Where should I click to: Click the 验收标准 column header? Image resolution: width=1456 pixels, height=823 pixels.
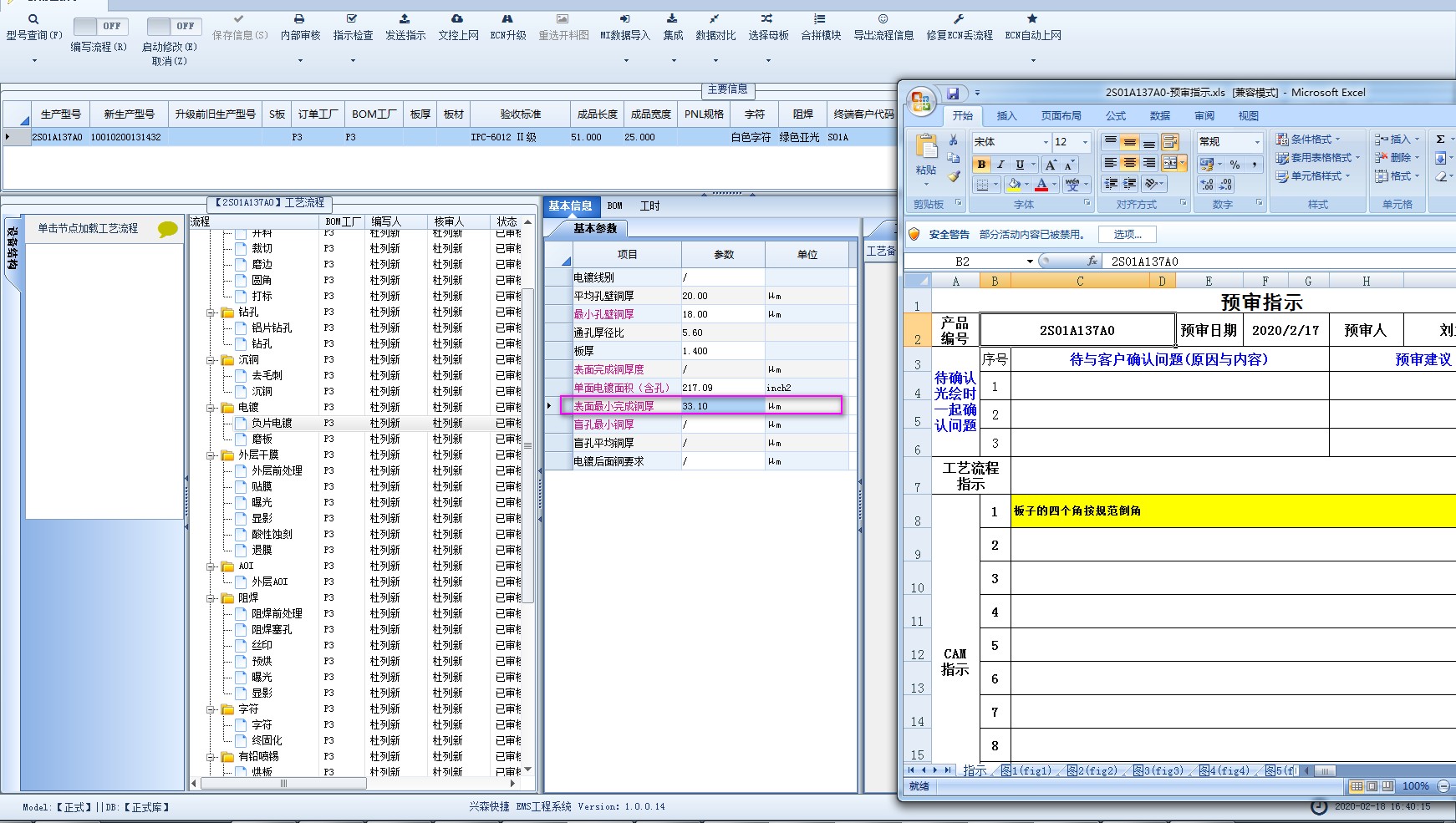520,114
